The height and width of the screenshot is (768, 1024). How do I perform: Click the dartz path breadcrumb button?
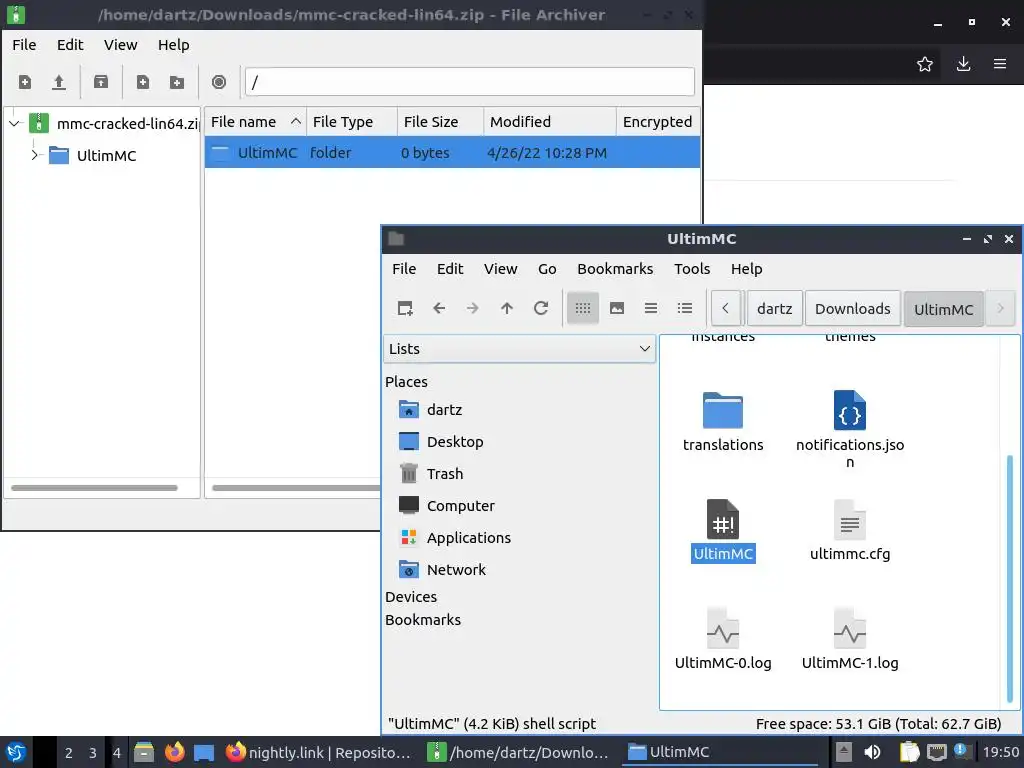coord(775,308)
